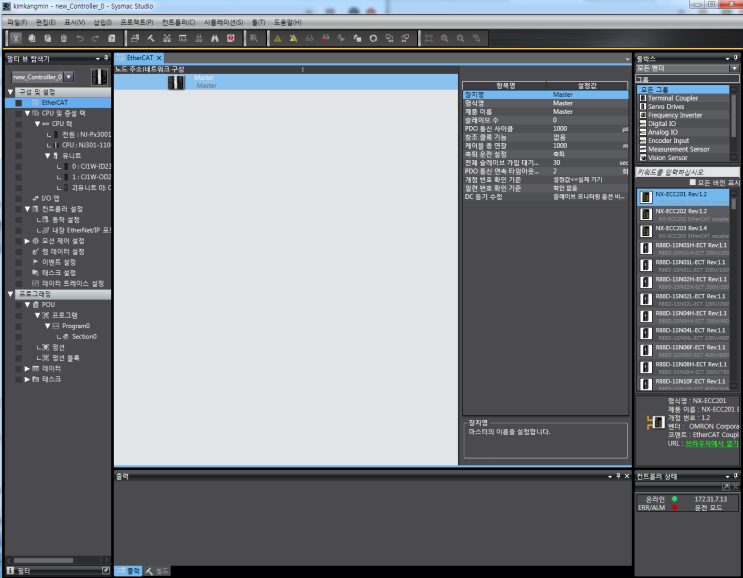Click the Cut scissors icon in the toolbar

17,38
